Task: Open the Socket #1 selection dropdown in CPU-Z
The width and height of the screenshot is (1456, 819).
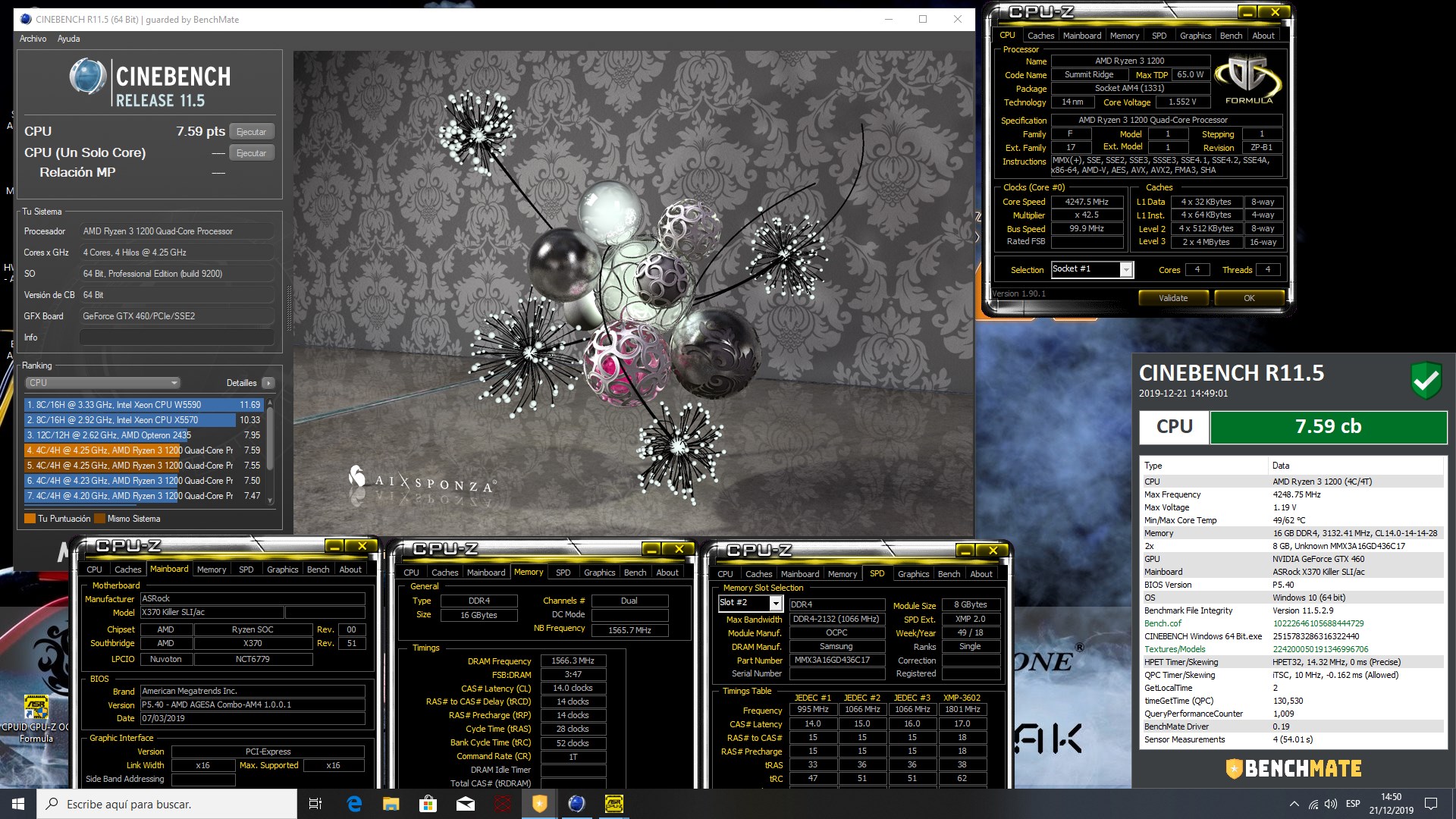Action: 1092,269
